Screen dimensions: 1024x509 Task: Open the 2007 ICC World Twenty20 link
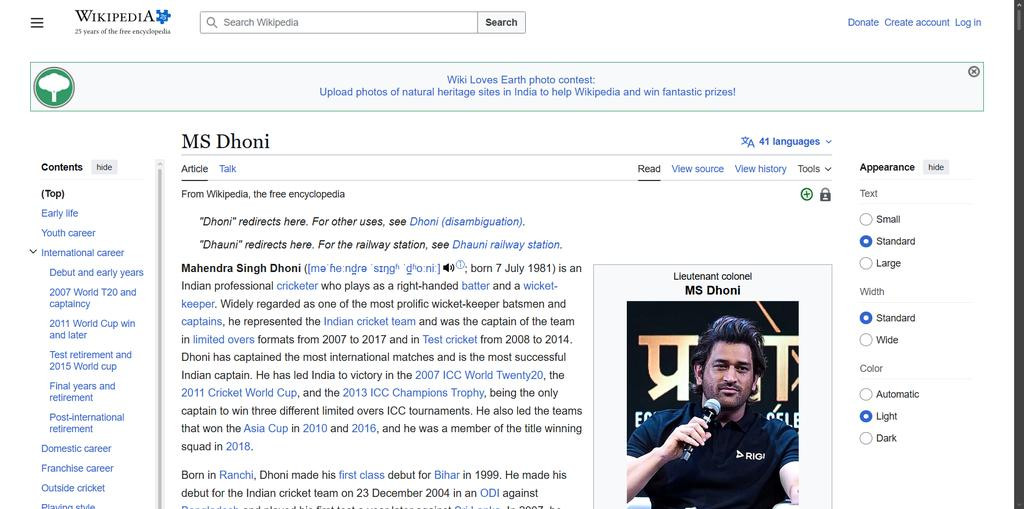click(479, 375)
